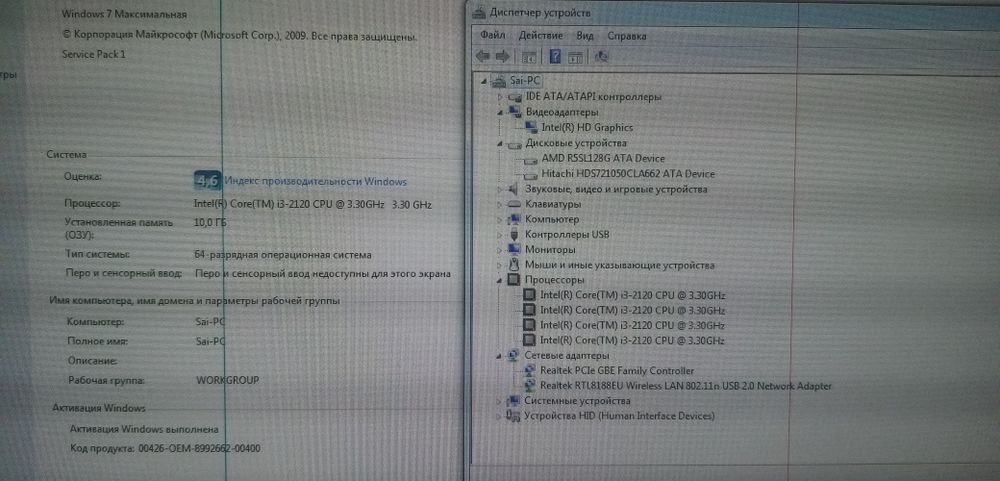Click the Контроллеры USB icon
1000x481 pixels.
[515, 235]
